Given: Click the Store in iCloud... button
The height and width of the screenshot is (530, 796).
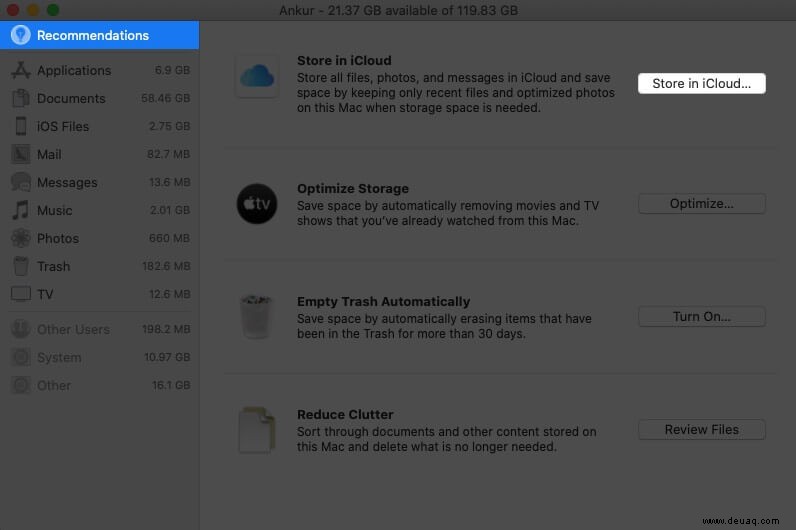Looking at the screenshot, I should 702,83.
